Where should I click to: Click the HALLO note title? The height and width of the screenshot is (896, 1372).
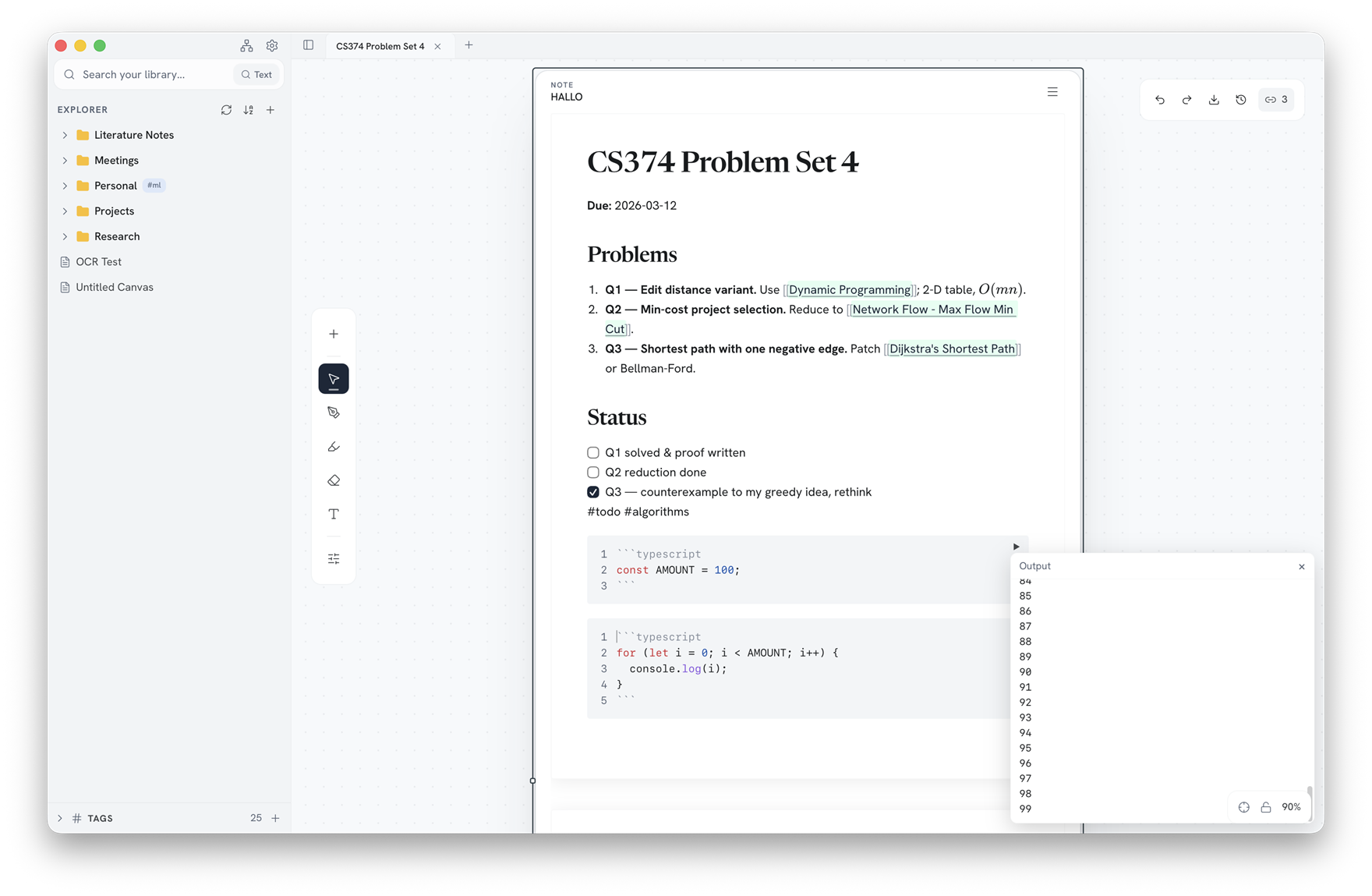(x=567, y=97)
